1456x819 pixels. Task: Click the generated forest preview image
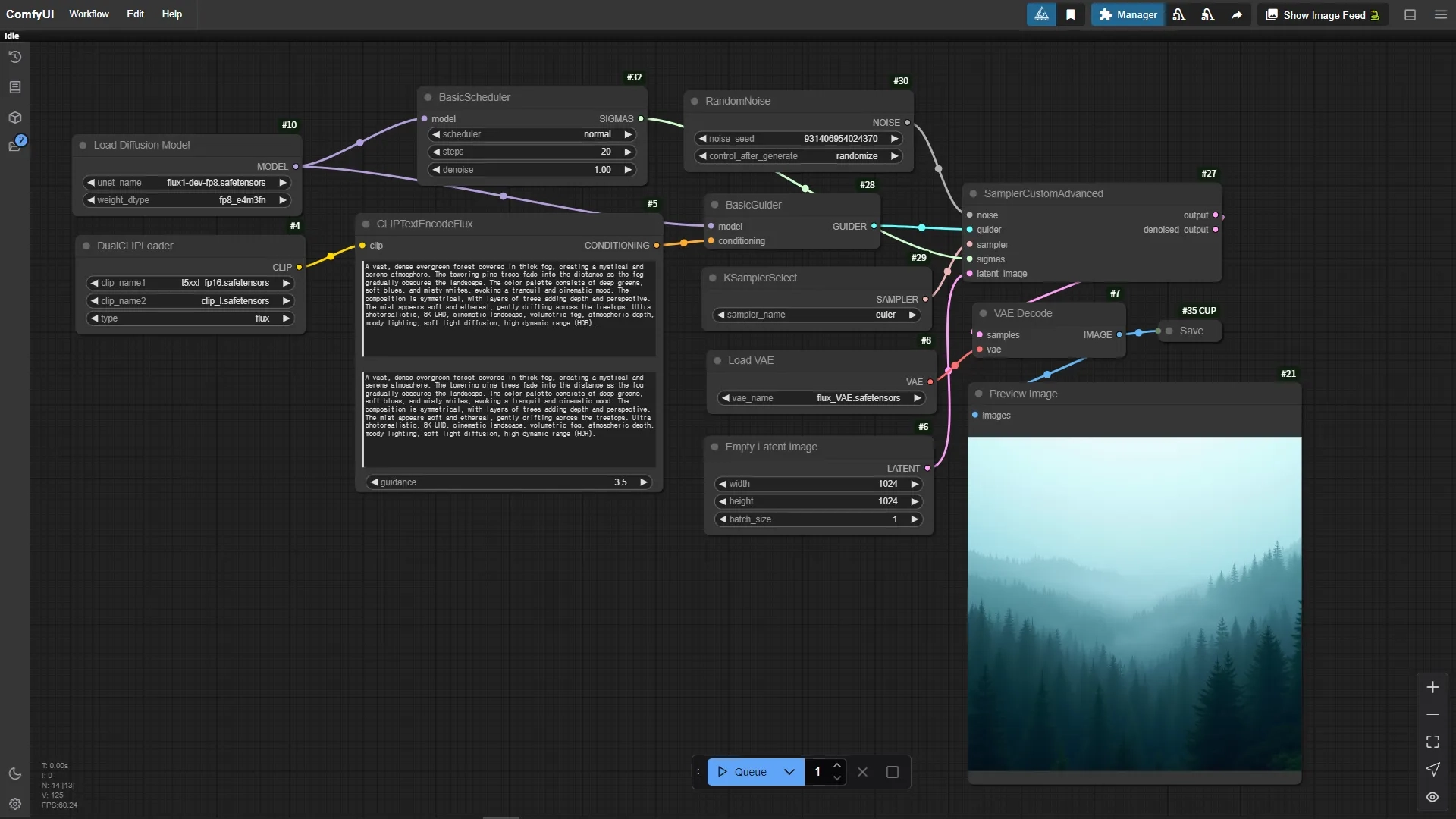1134,604
